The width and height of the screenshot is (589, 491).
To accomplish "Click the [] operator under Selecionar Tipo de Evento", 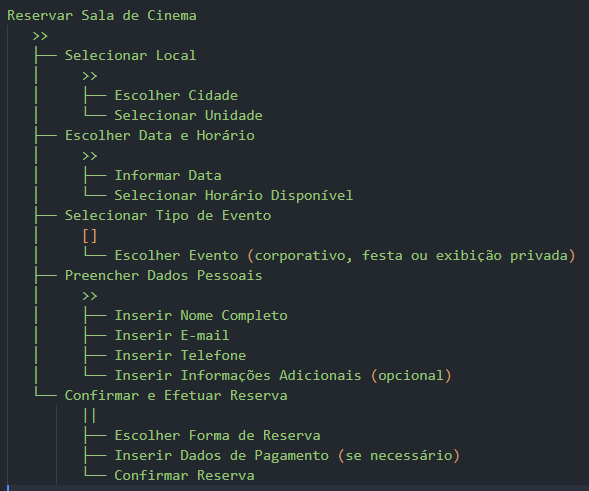I will pos(90,236).
